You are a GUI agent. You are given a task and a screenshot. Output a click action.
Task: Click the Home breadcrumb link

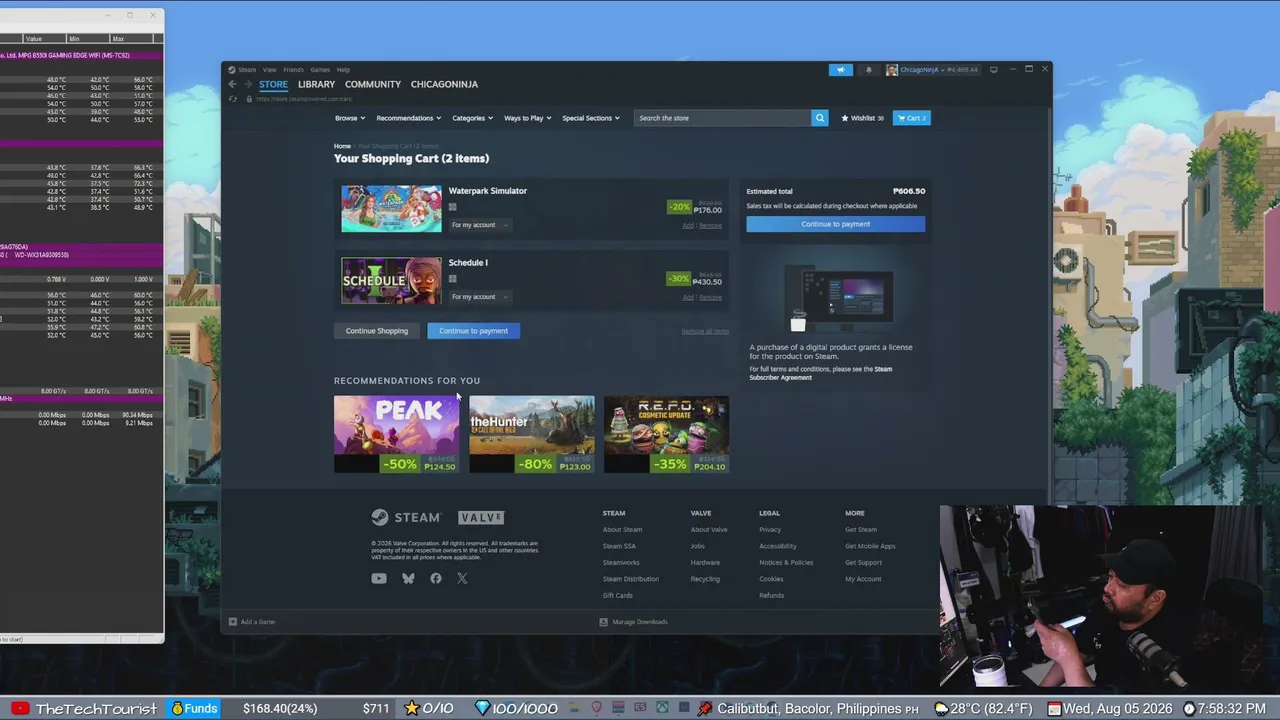point(342,146)
